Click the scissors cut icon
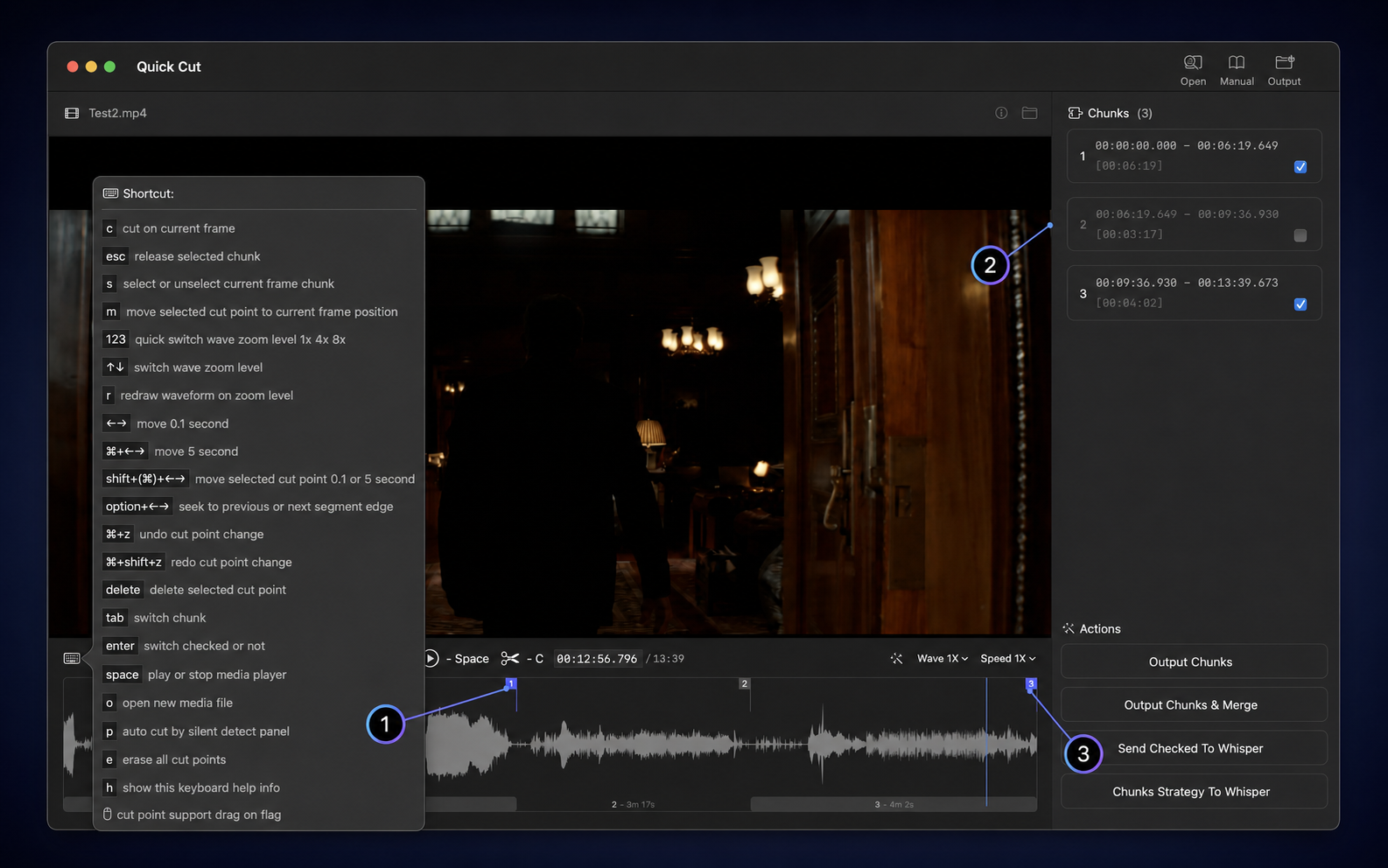Image resolution: width=1388 pixels, height=868 pixels. click(510, 658)
